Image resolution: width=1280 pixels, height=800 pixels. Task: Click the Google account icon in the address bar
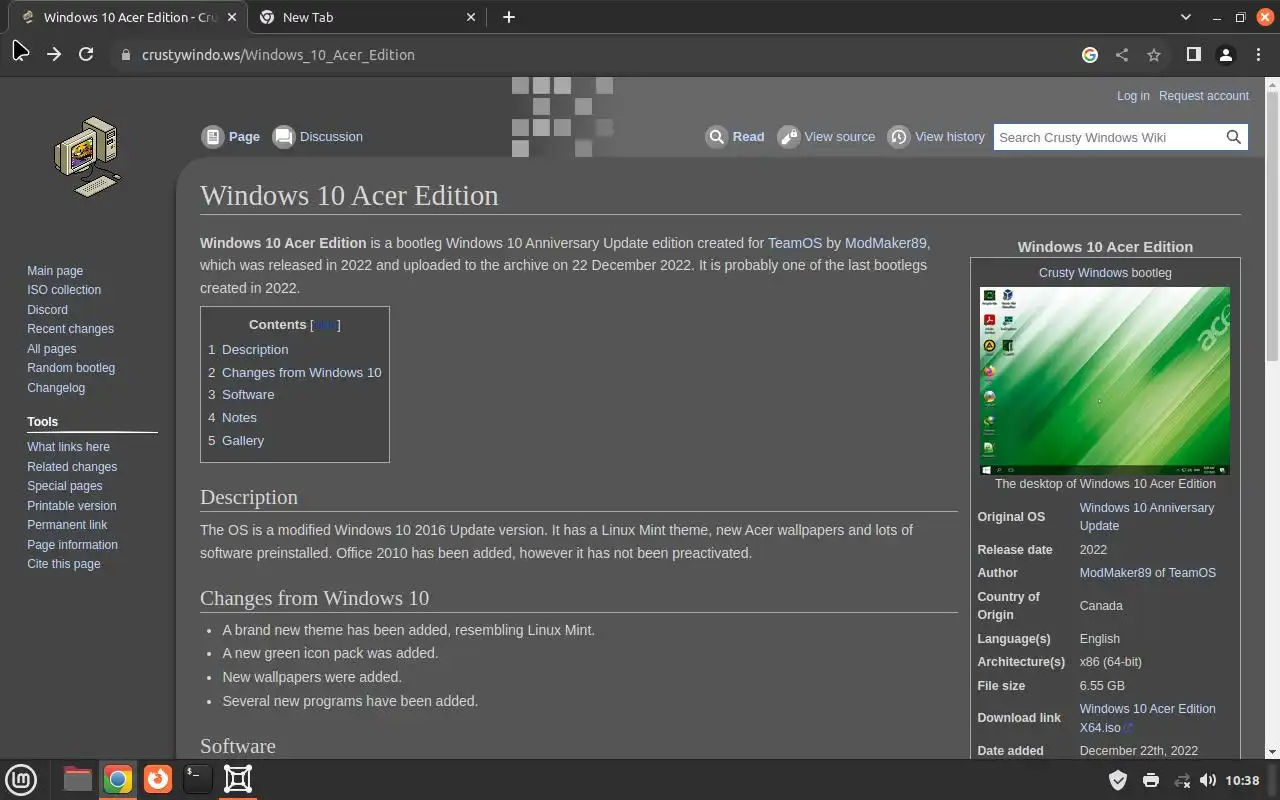[1090, 55]
